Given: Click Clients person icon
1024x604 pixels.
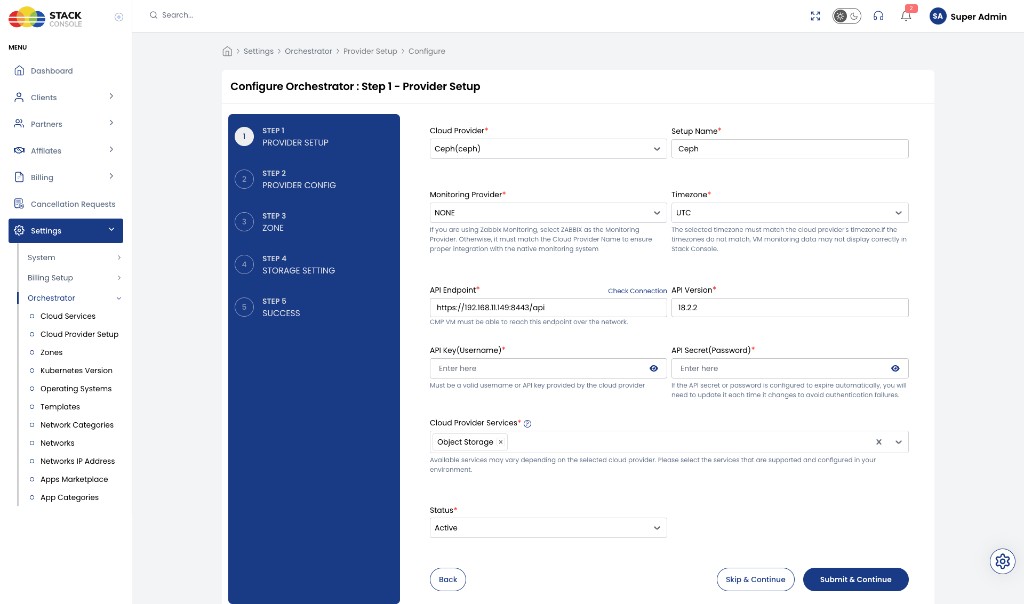Looking at the screenshot, I should pyautogui.click(x=19, y=97).
